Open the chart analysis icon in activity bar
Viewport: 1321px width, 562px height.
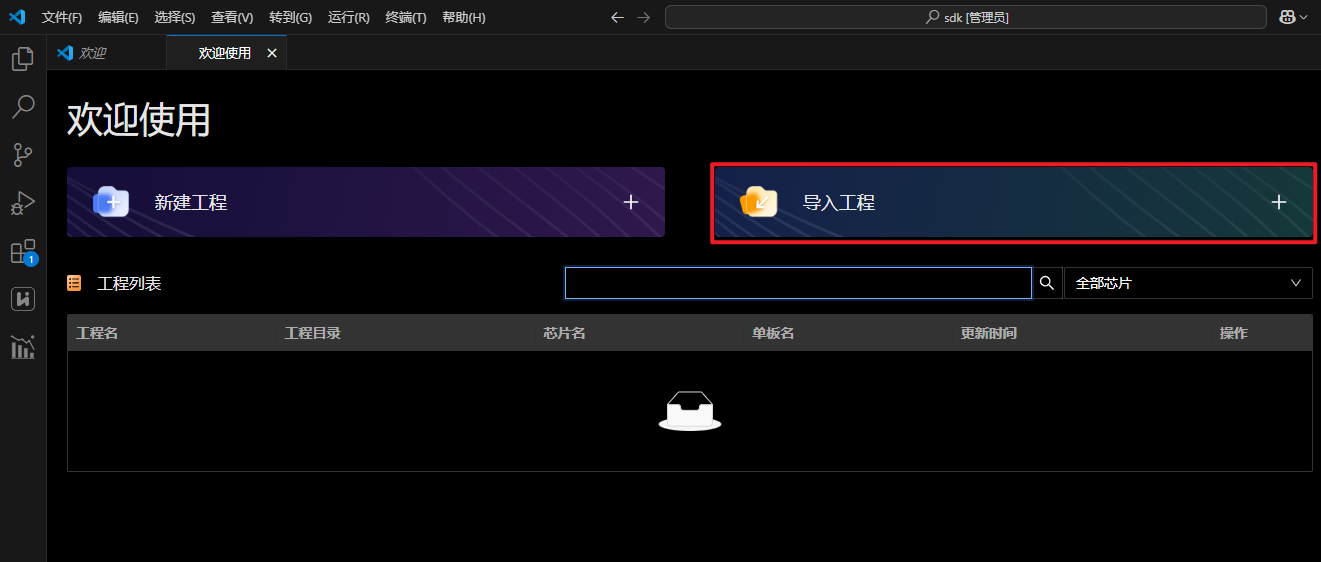[x=22, y=347]
